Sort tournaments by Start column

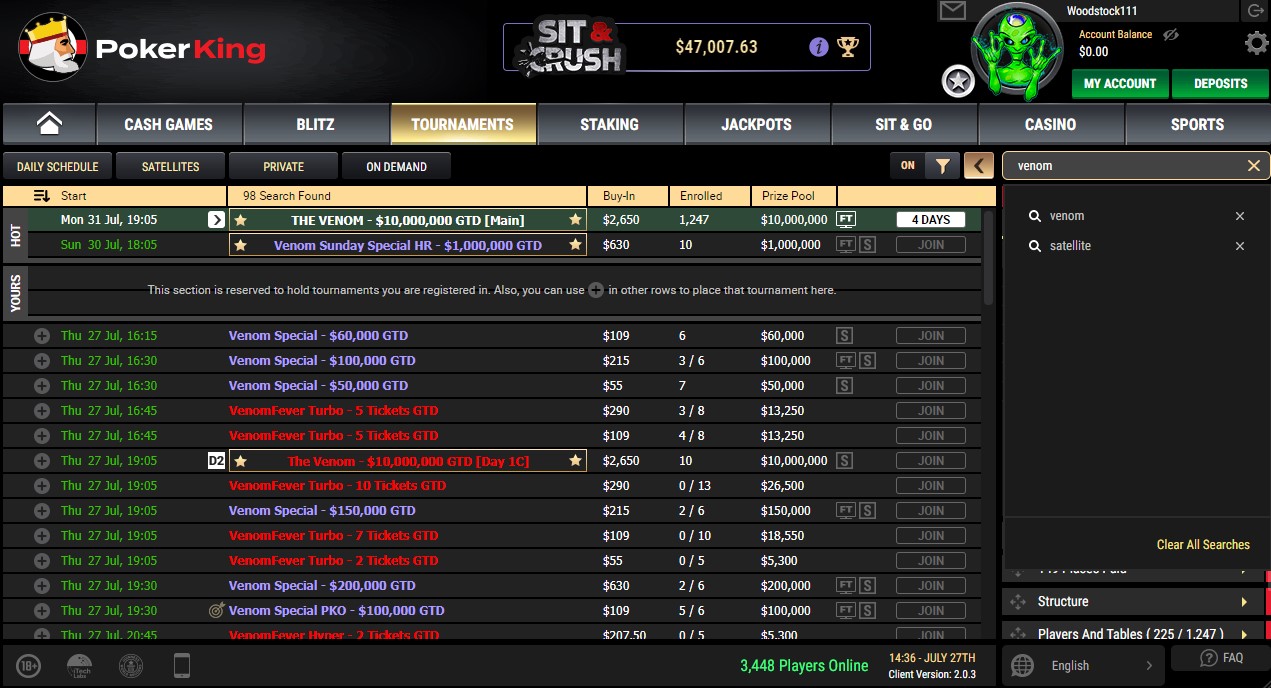tap(115, 196)
